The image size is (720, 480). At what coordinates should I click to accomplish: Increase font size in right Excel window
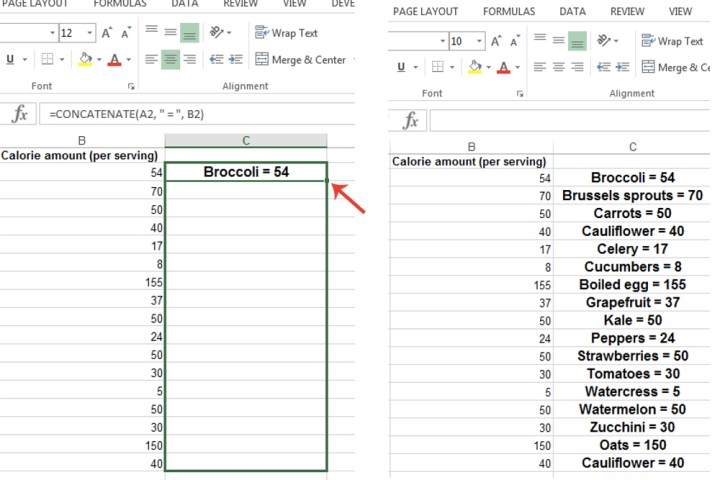(496, 41)
